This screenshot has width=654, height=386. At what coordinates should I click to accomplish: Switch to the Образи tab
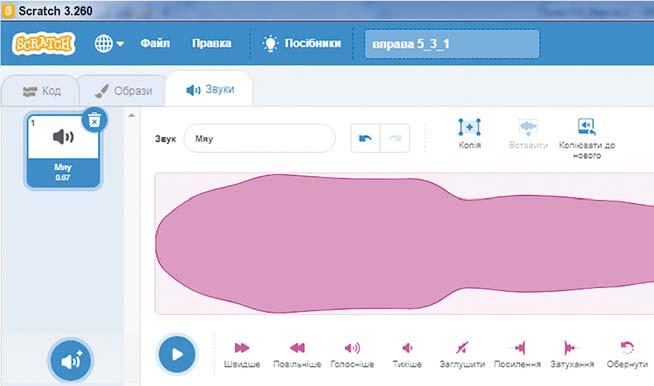(123, 91)
